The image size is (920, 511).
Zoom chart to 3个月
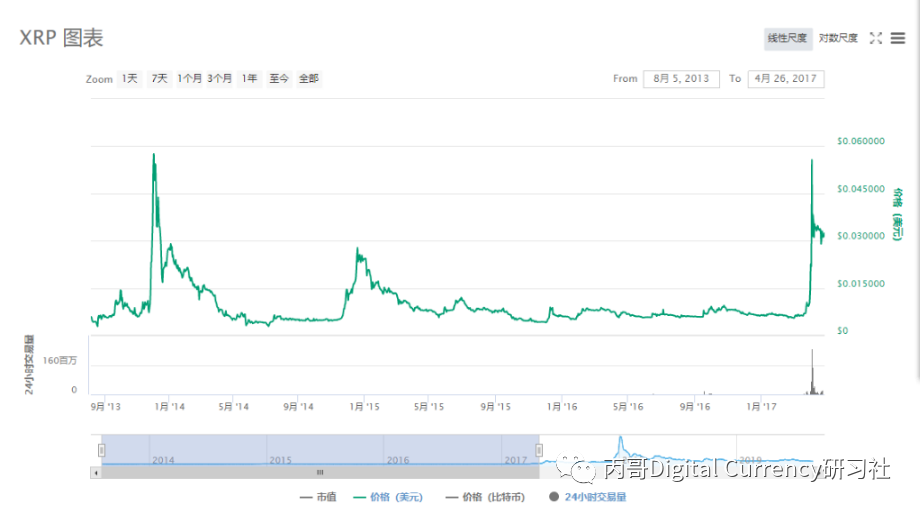220,78
